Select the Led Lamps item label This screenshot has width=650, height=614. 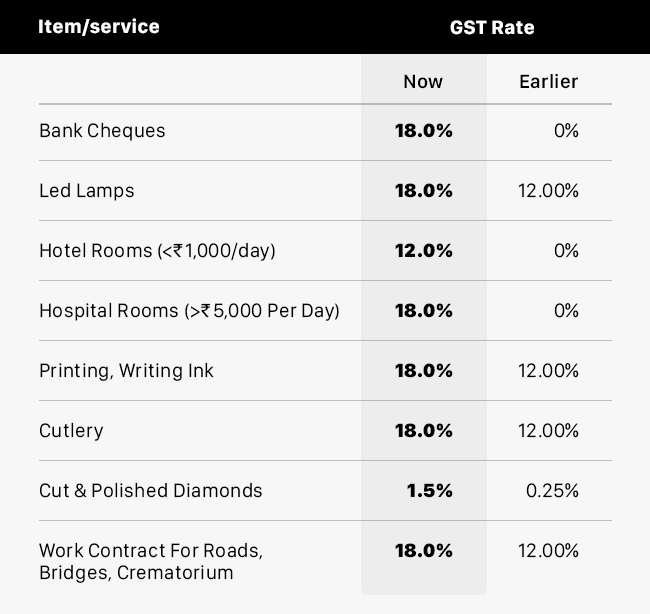click(86, 191)
